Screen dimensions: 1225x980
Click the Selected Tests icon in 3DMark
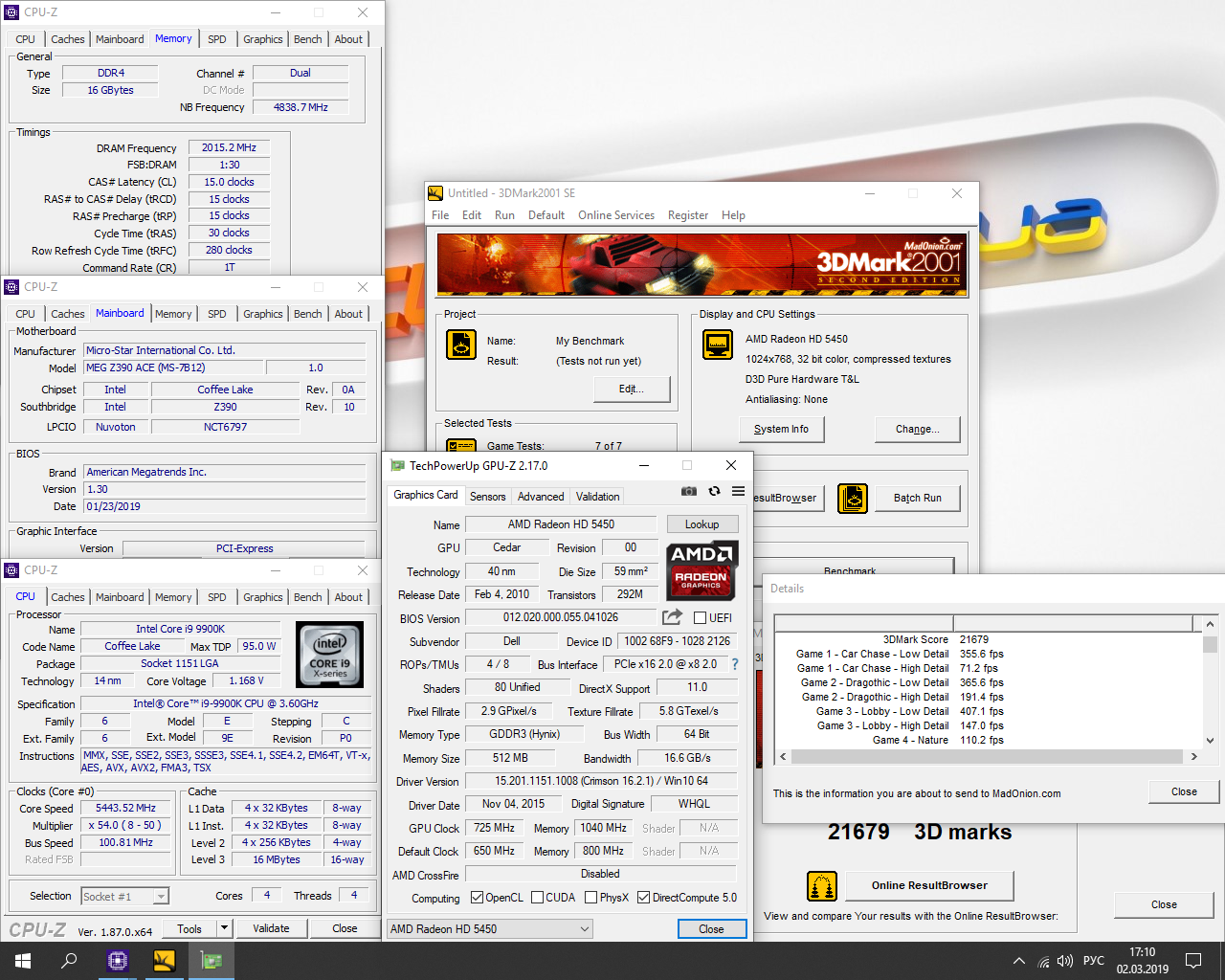pyautogui.click(x=461, y=445)
